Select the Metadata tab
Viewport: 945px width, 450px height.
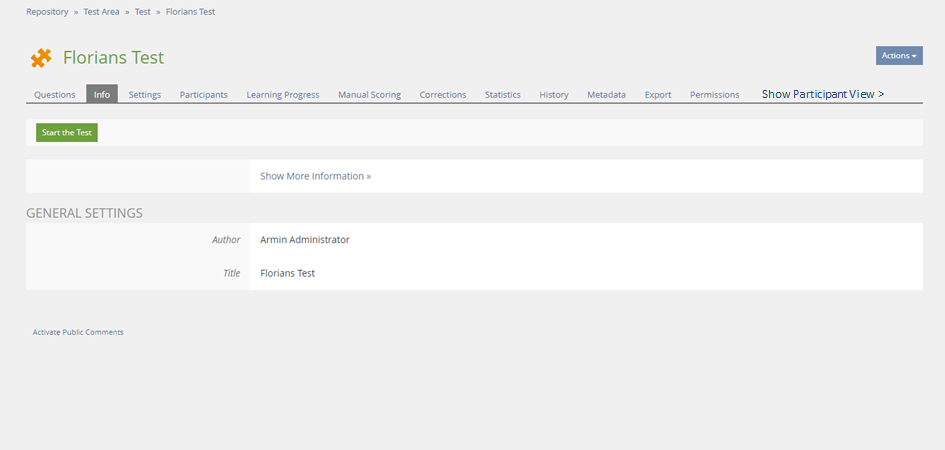[606, 95]
